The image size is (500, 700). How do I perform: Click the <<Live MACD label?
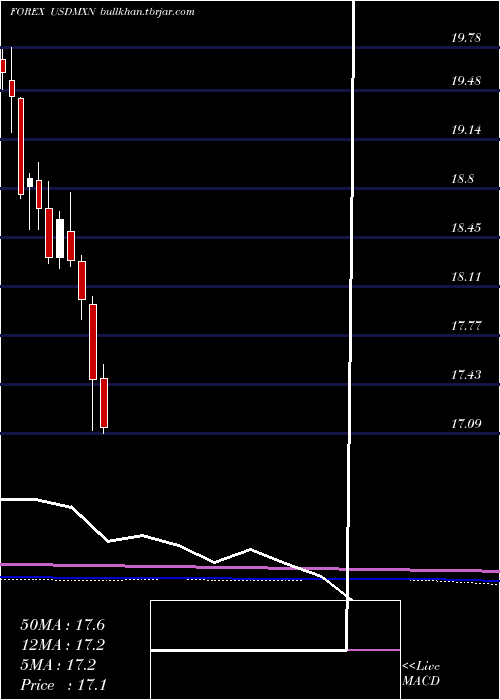tap(421, 674)
